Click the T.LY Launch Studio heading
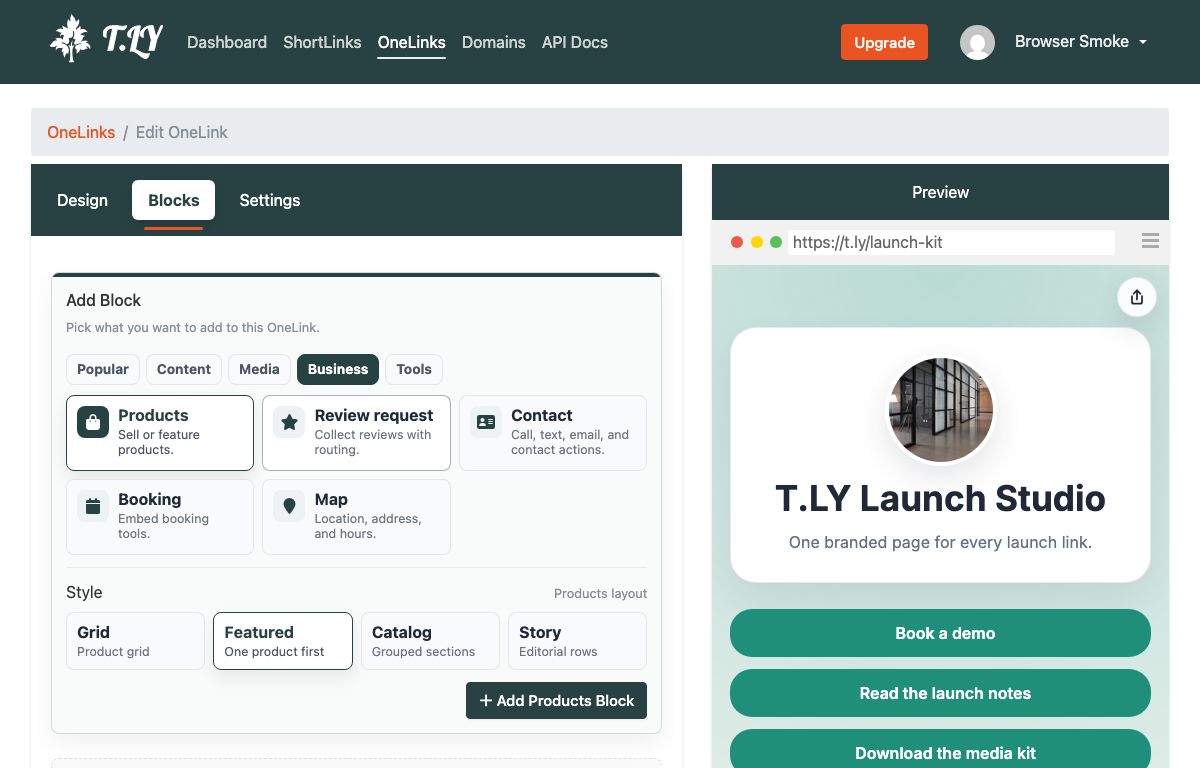 click(x=940, y=498)
